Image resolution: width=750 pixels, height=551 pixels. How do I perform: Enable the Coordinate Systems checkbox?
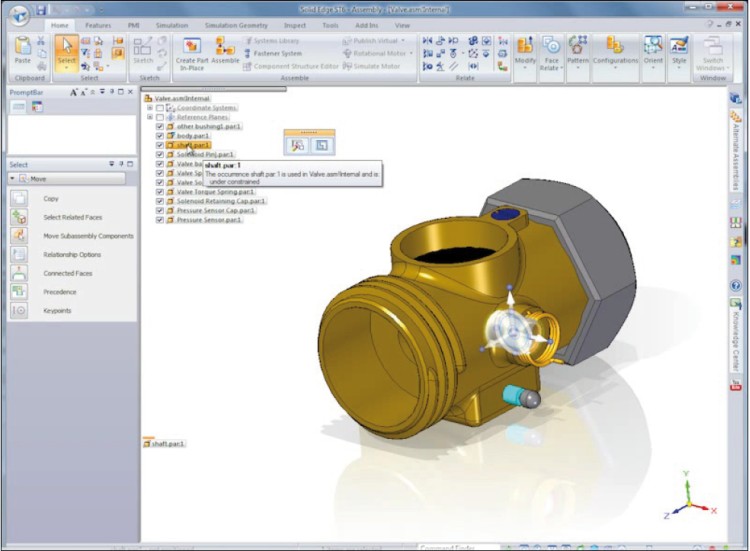click(x=160, y=108)
